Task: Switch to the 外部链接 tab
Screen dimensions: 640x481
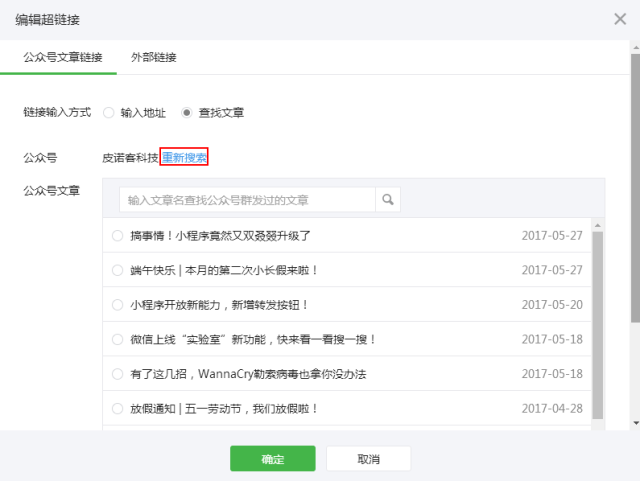Action: (x=154, y=58)
